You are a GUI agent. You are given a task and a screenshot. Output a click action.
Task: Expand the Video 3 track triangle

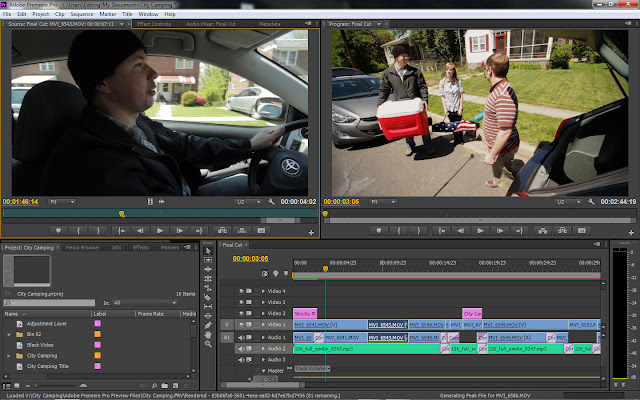(x=262, y=302)
